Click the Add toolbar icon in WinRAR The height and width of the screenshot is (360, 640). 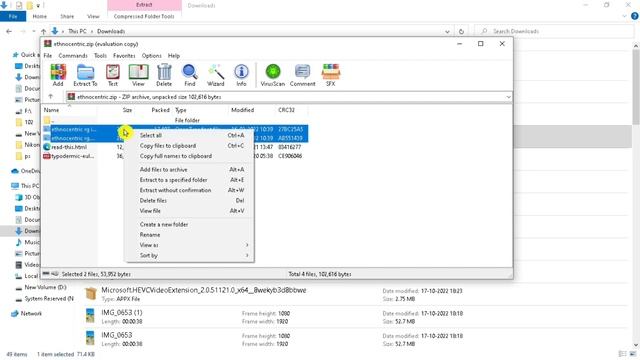click(x=58, y=75)
